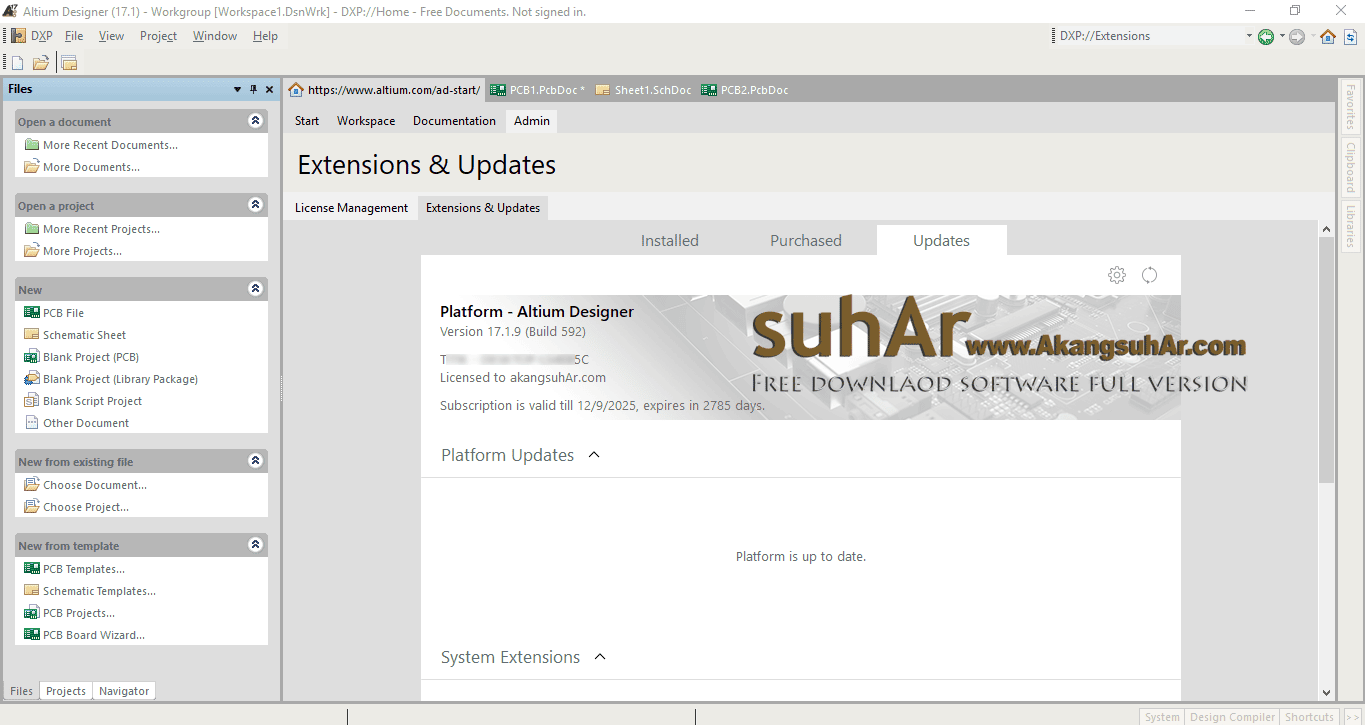
Task: Click the page scrollbar down arrow
Action: click(1327, 692)
